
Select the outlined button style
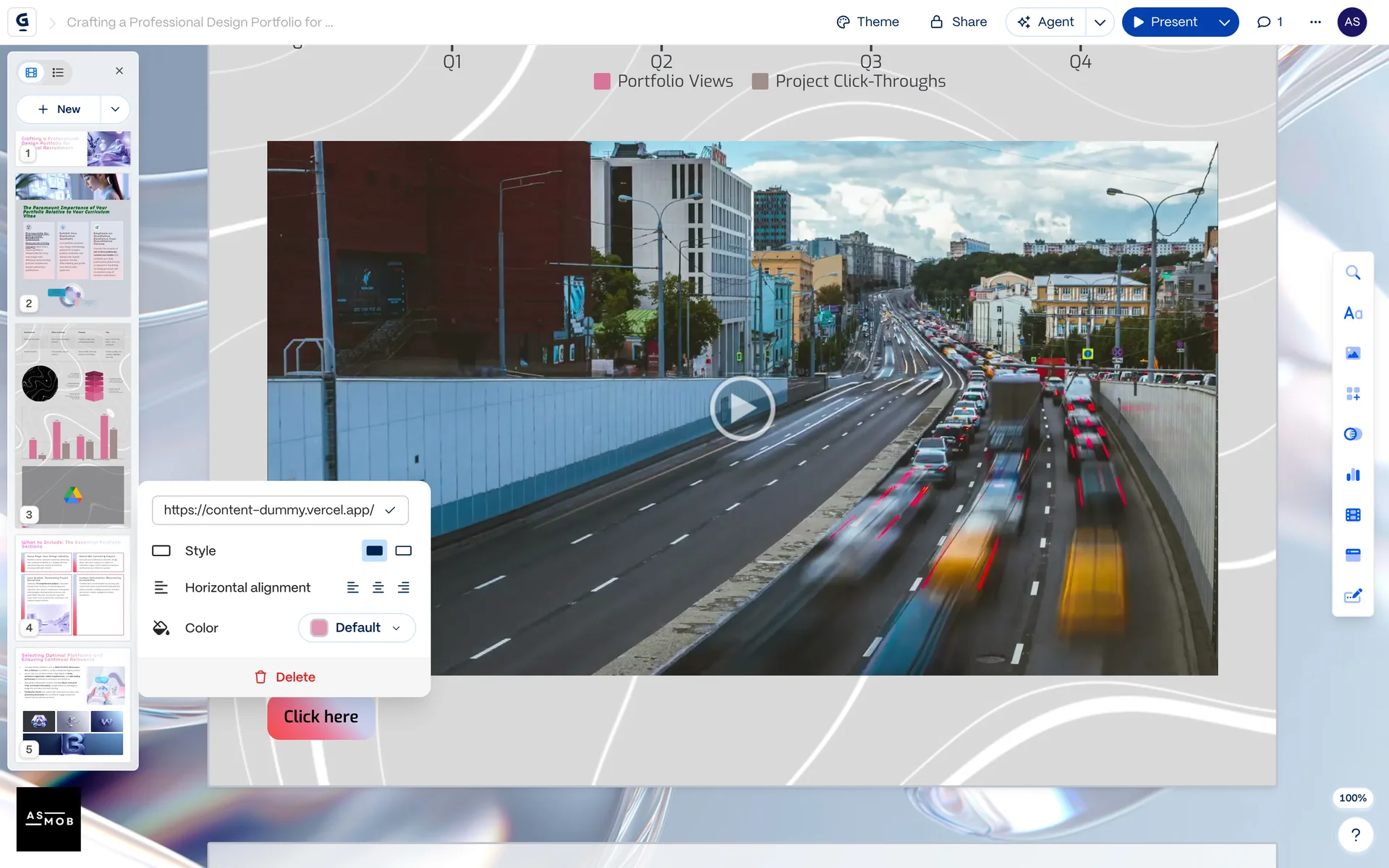(x=404, y=550)
